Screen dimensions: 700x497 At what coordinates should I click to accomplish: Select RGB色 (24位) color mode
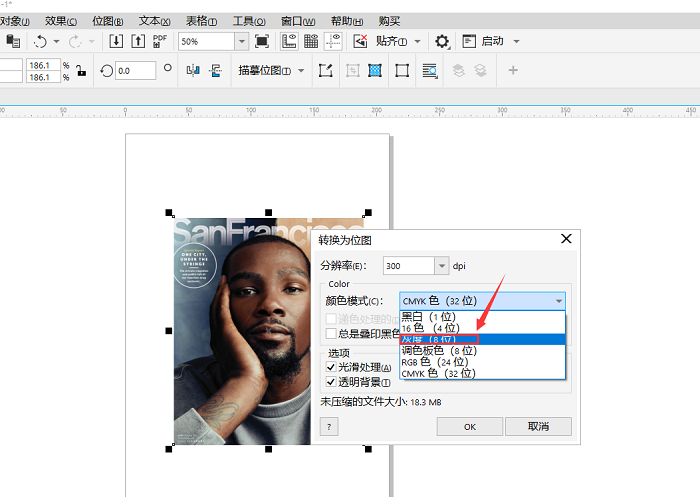tap(482, 362)
